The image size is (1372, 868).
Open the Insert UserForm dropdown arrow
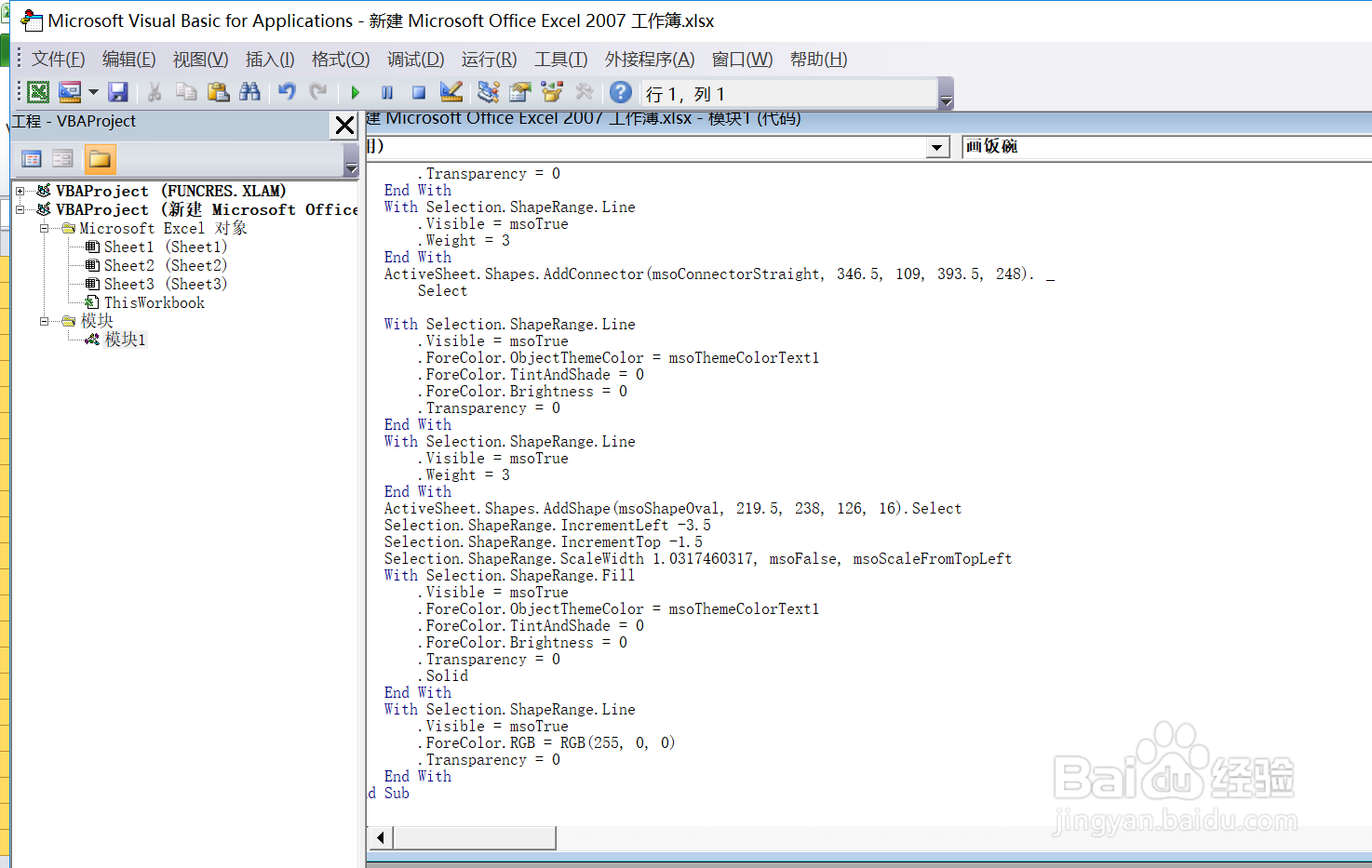click(x=93, y=92)
